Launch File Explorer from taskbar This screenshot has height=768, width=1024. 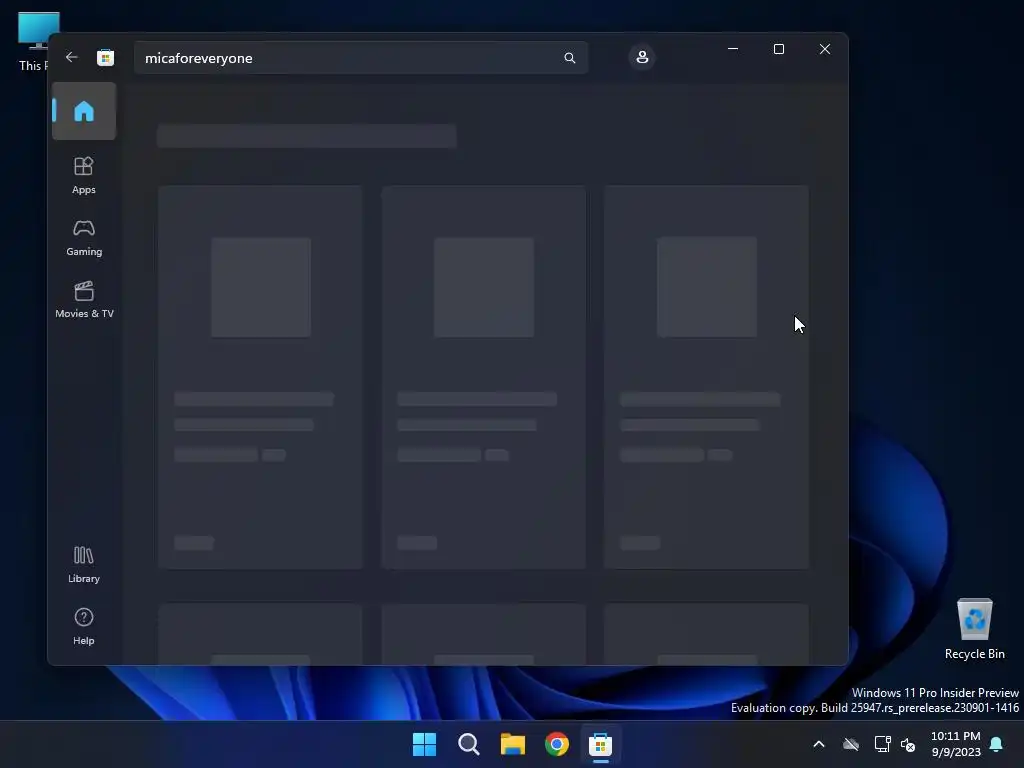[x=513, y=744]
